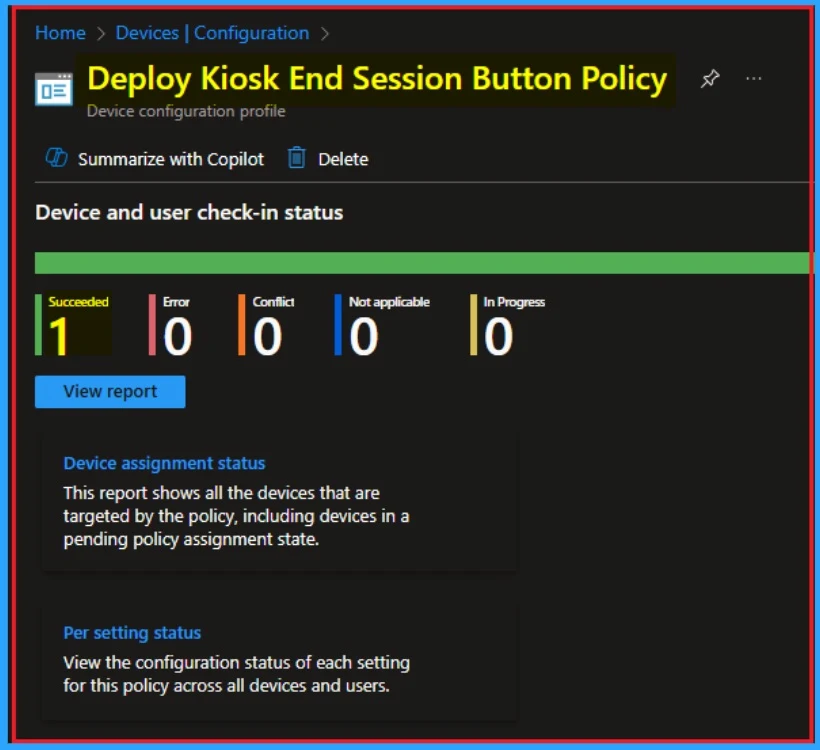Select the Not applicable count
The height and width of the screenshot is (750, 820).
tap(364, 337)
